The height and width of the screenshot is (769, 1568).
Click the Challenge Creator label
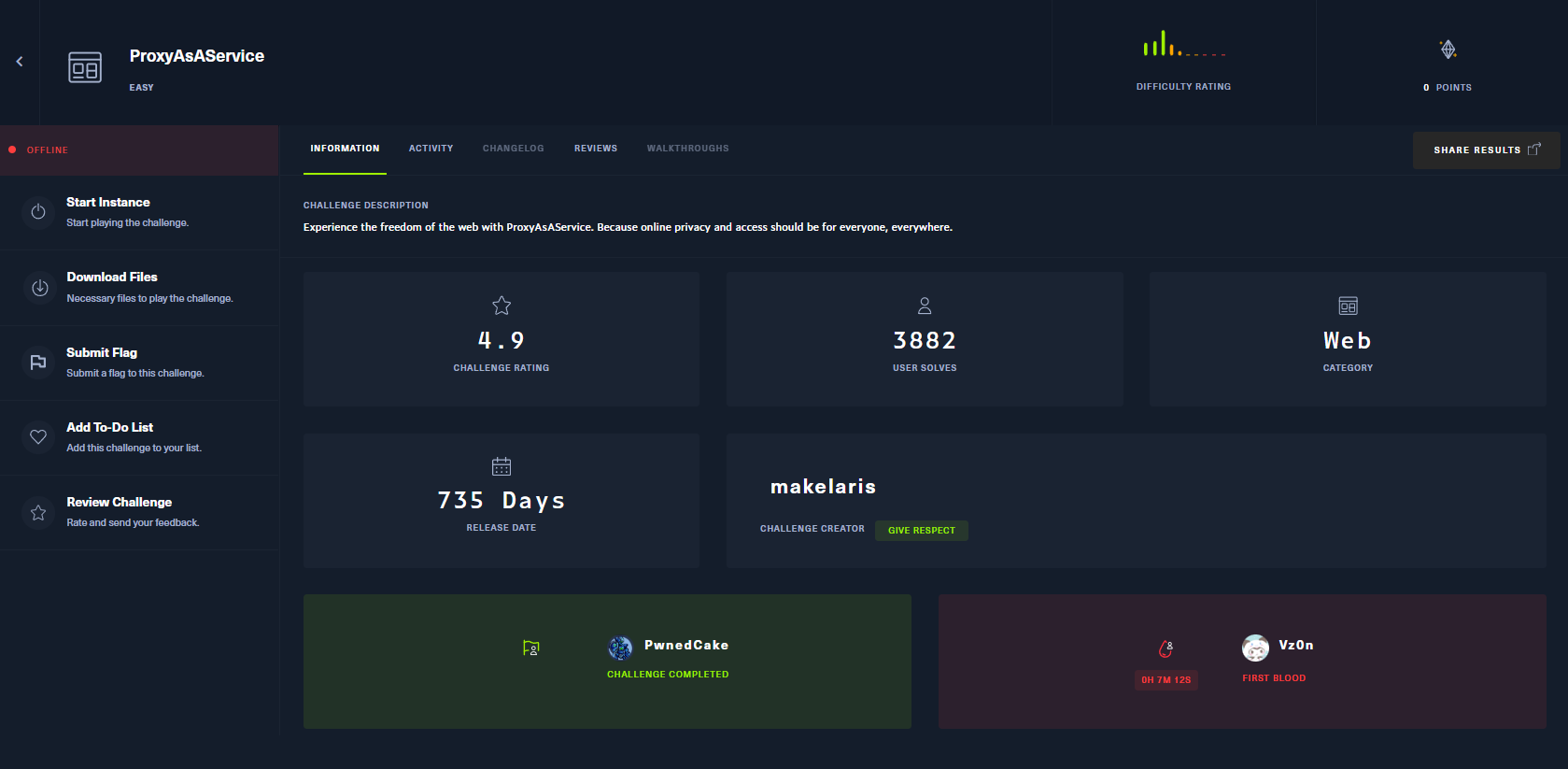(x=812, y=529)
